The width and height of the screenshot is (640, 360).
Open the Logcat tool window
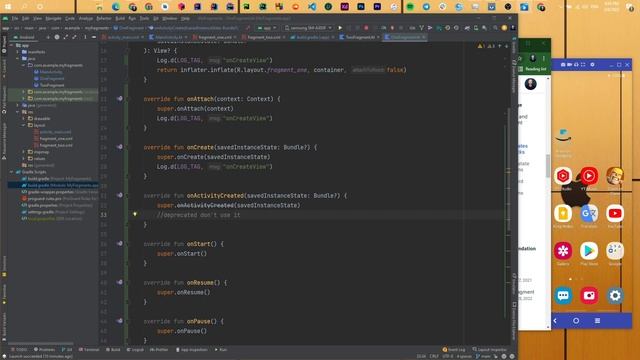pyautogui.click(x=136, y=350)
